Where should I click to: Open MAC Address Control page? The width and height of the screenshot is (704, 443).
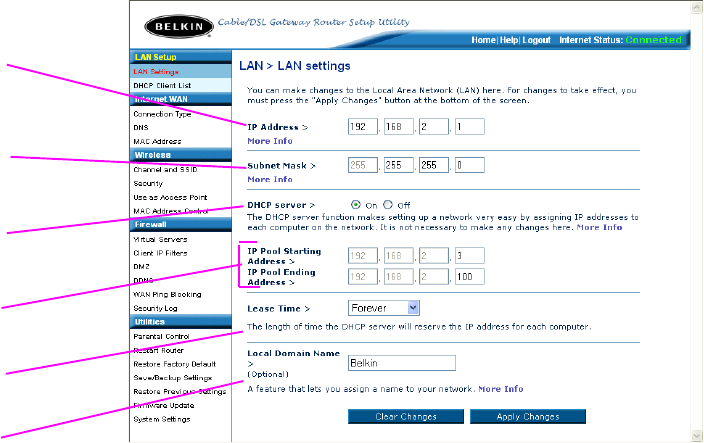coord(171,211)
